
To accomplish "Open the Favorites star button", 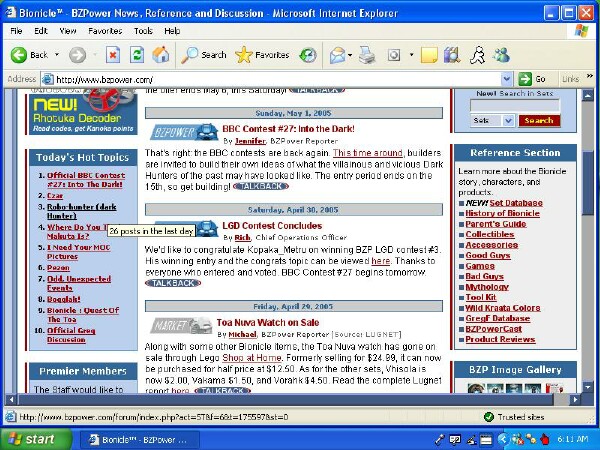I will click(262, 55).
